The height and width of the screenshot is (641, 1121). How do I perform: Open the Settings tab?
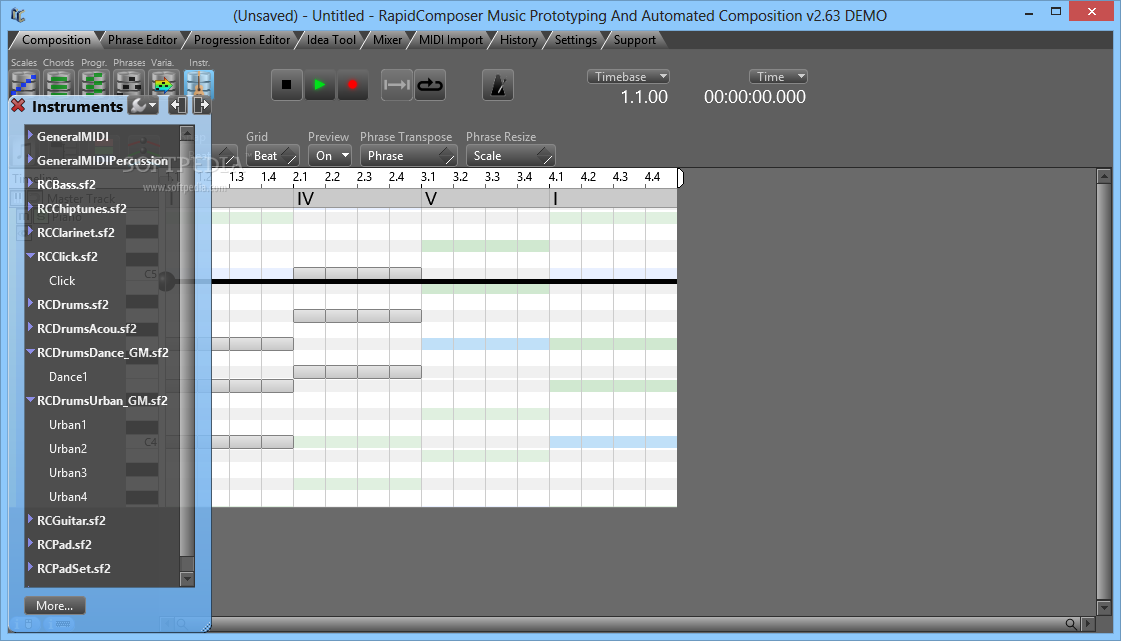(576, 40)
